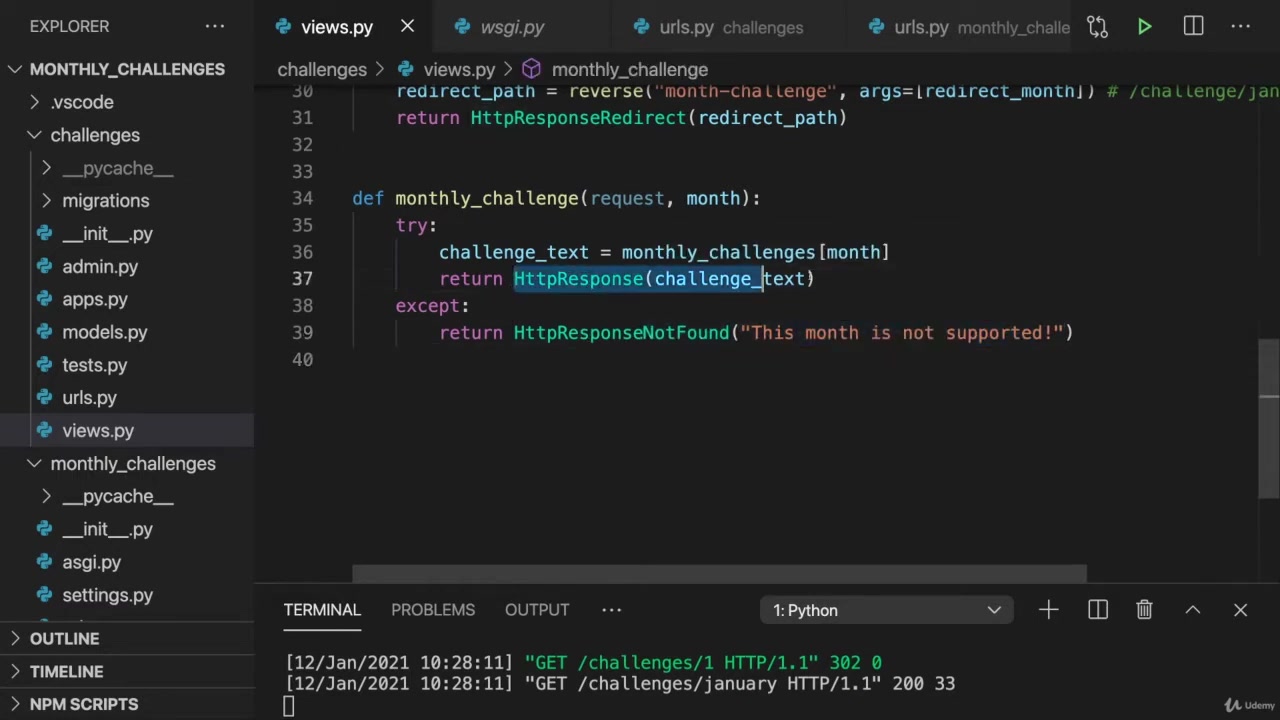Image resolution: width=1280 pixels, height=720 pixels.
Task: Add a new terminal with plus icon
Action: 1048,610
